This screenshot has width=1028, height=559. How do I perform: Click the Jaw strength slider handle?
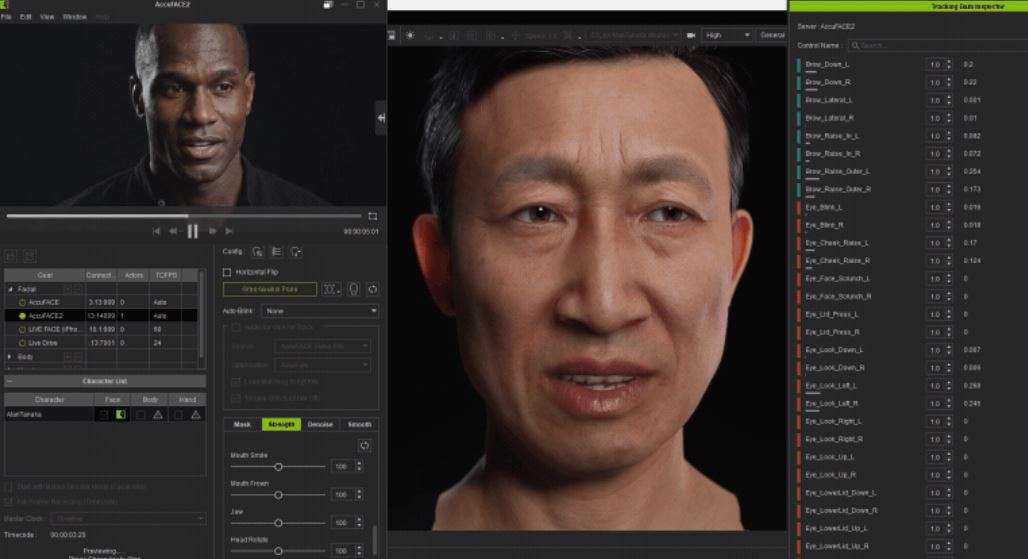[x=278, y=523]
